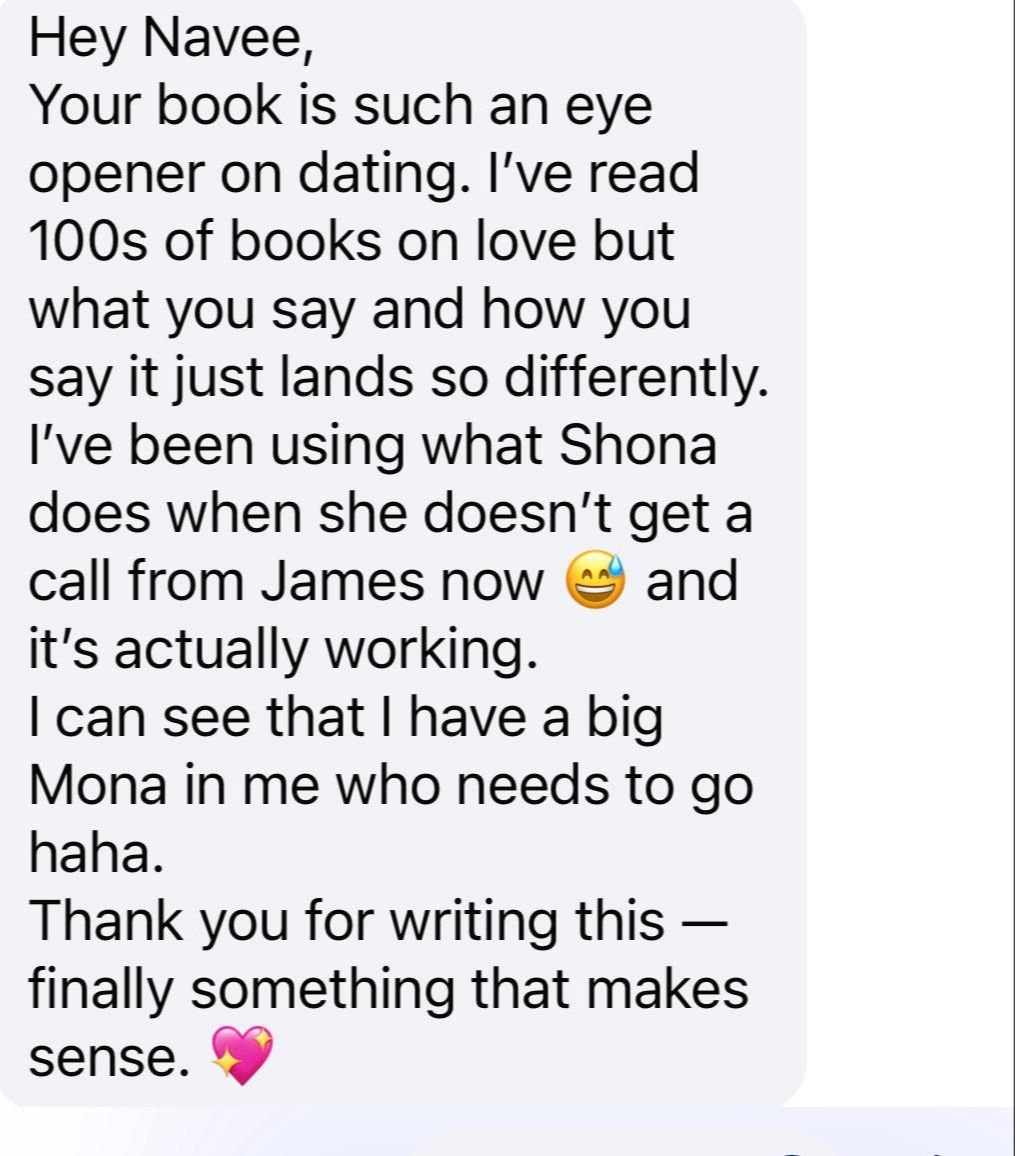Click the word 'sense.' before the heart
The height and width of the screenshot is (1156, 1015).
pos(109,1057)
